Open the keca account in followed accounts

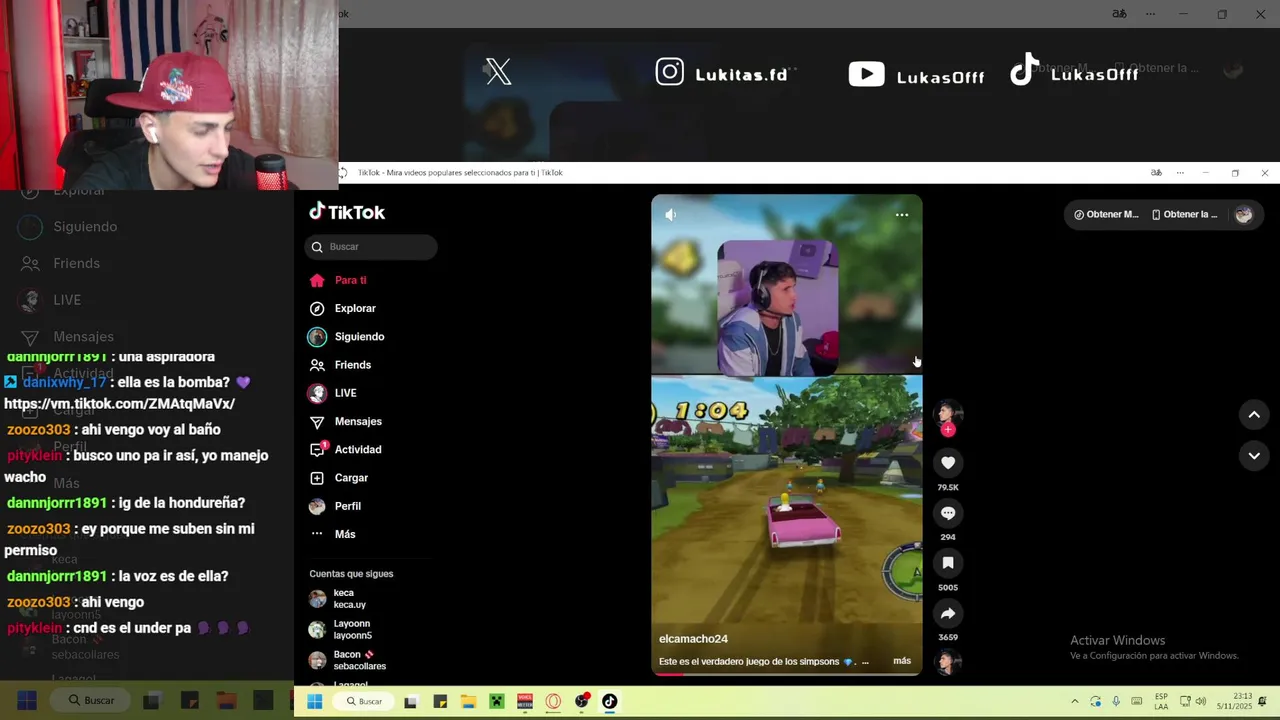coord(347,599)
